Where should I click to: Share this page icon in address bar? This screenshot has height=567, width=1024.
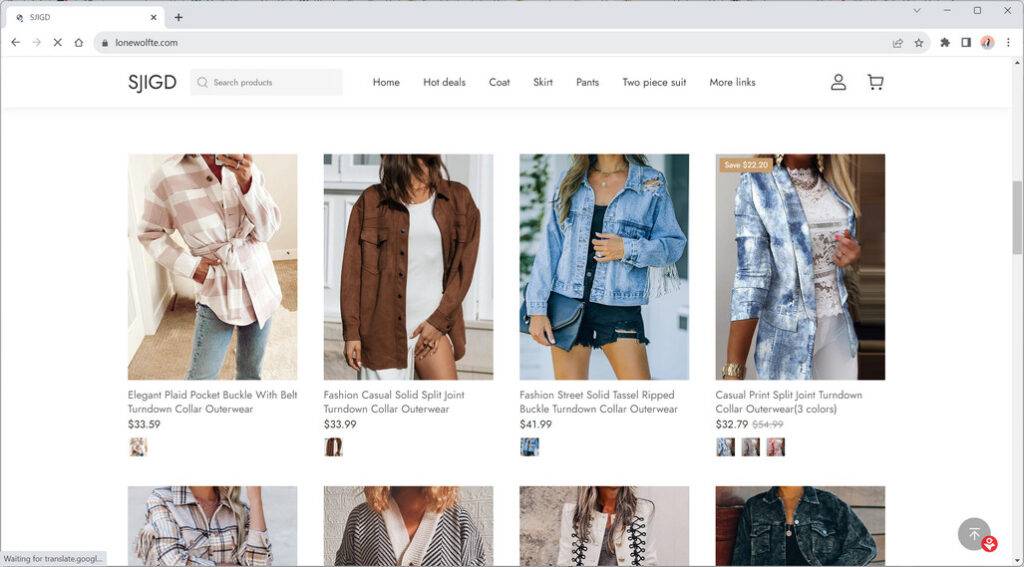(x=897, y=42)
